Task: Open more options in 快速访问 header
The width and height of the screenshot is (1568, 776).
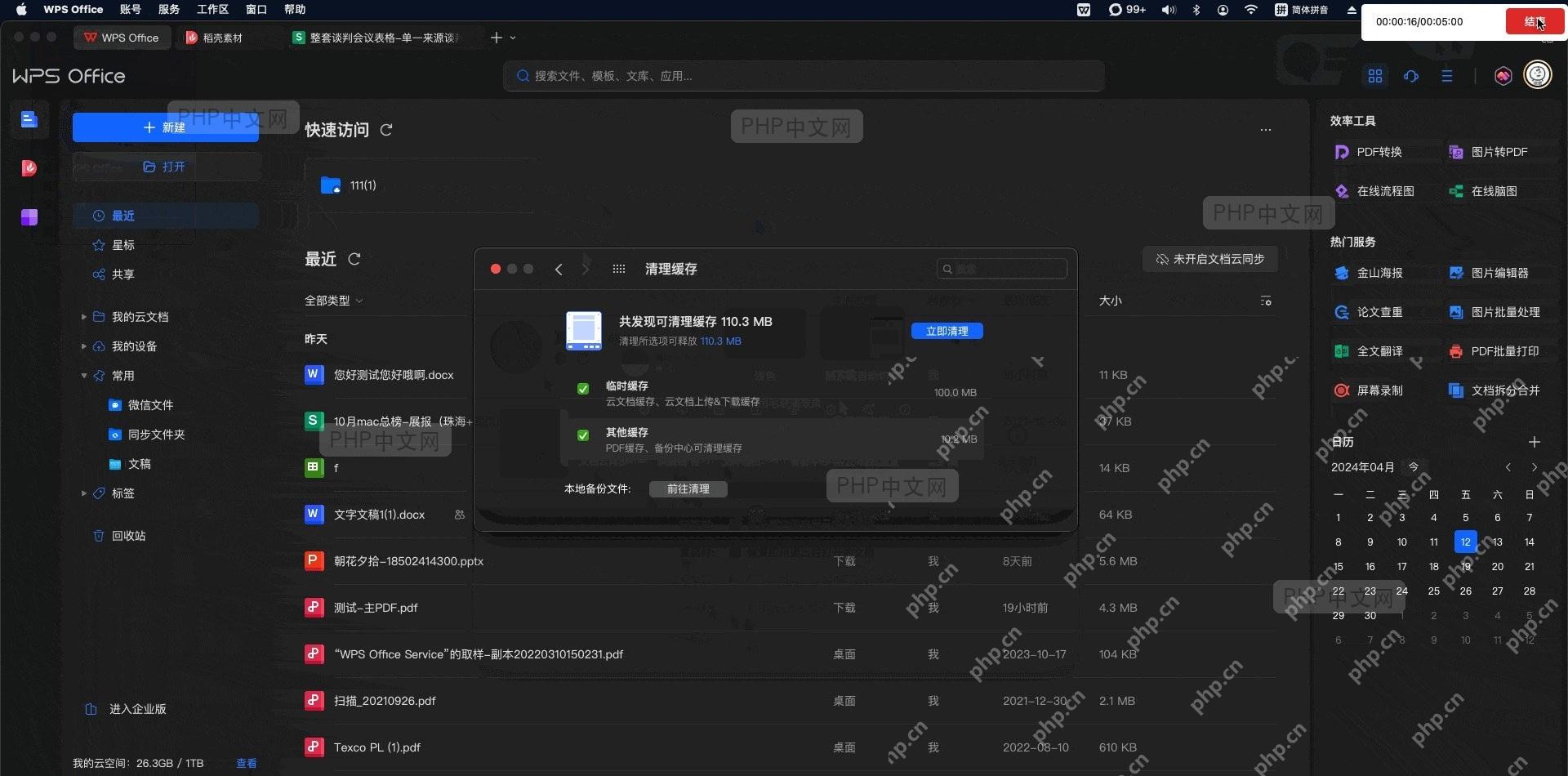Action: [x=1266, y=130]
